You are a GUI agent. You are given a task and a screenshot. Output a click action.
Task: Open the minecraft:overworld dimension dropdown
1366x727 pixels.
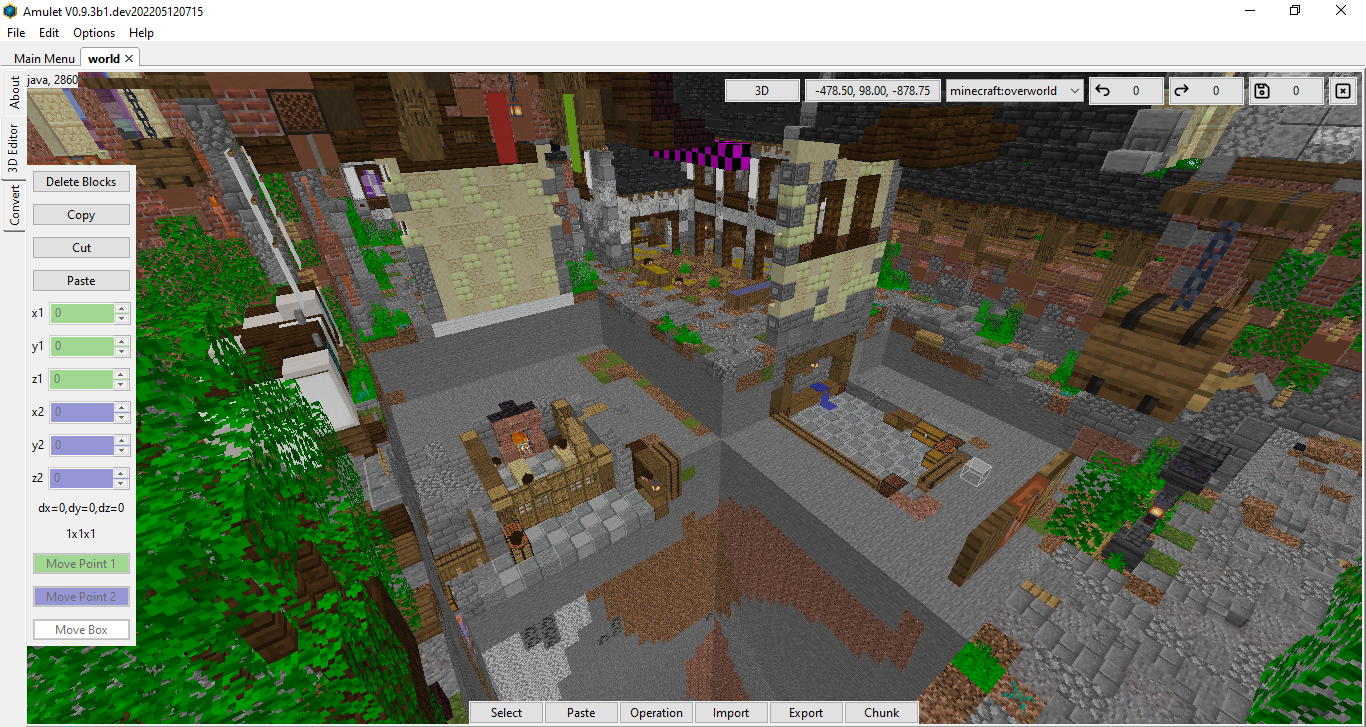pyautogui.click(x=1014, y=90)
